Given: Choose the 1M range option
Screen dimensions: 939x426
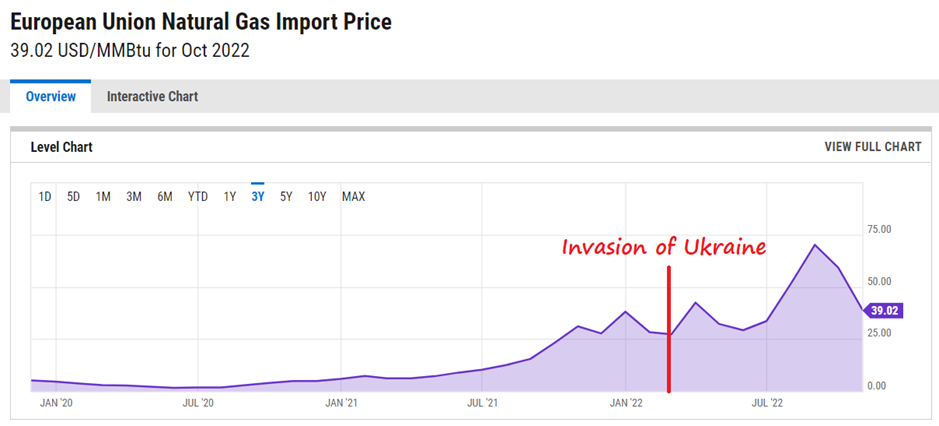Looking at the screenshot, I should (103, 197).
